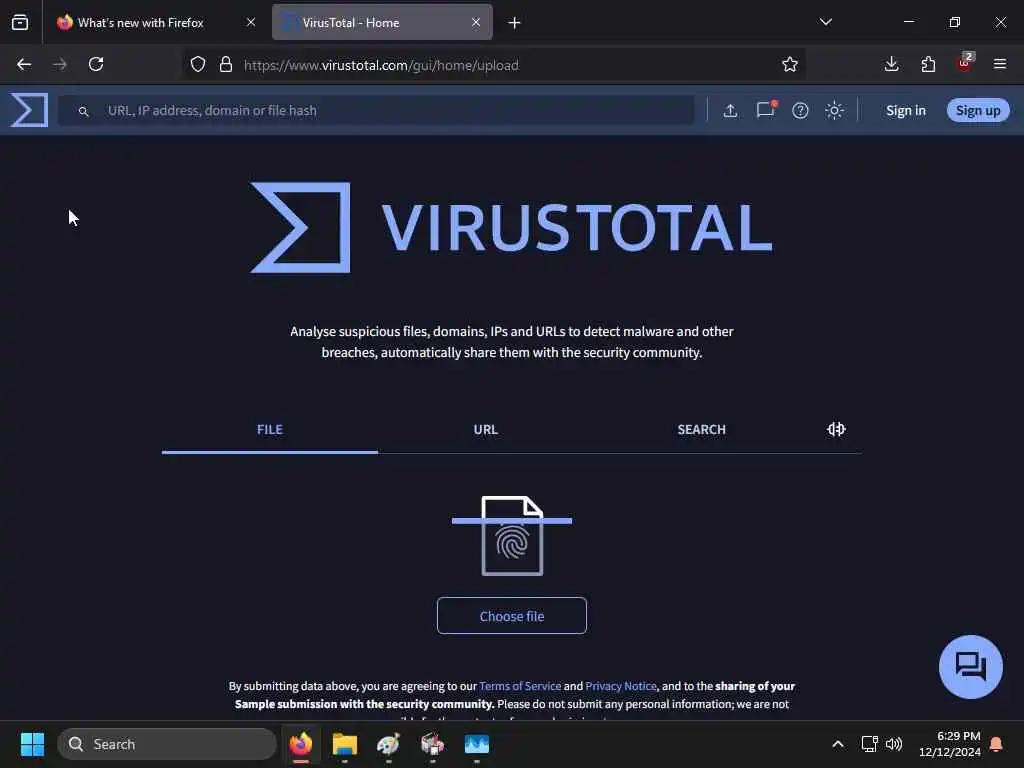Show hidden system tray icons chevron
Viewport: 1024px width, 768px height.
838,744
